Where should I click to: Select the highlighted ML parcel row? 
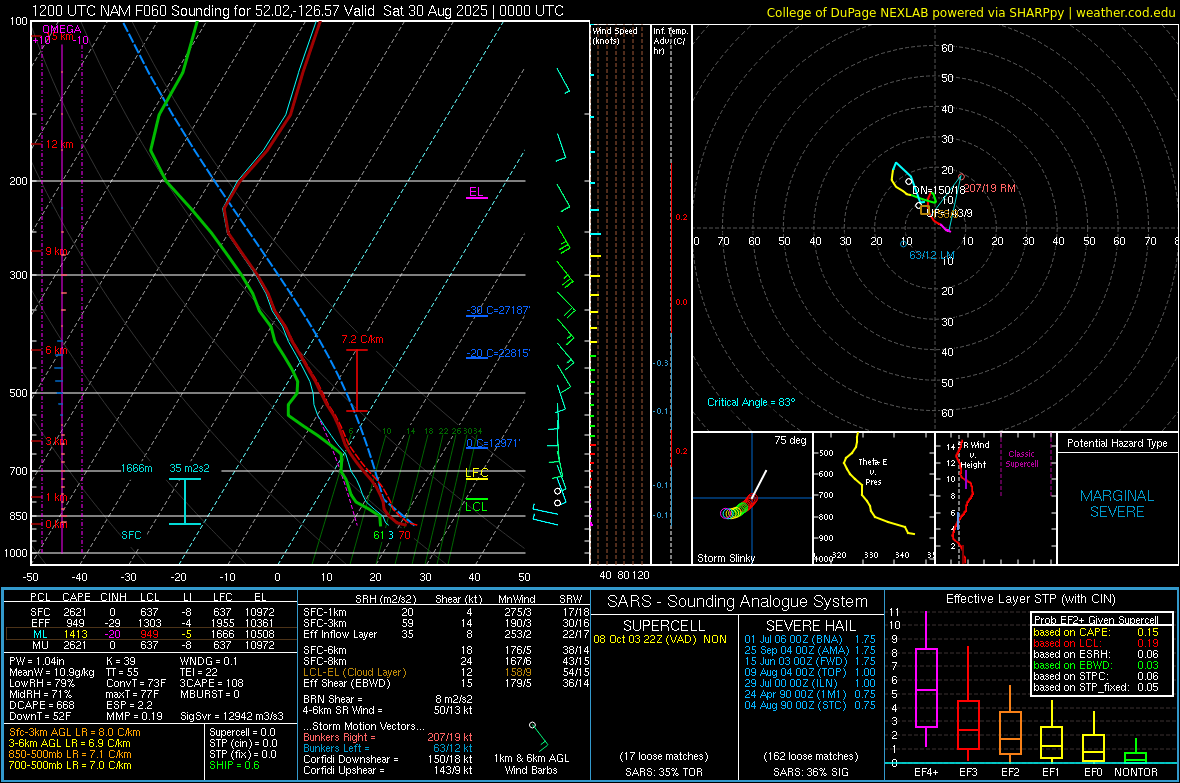(151, 634)
